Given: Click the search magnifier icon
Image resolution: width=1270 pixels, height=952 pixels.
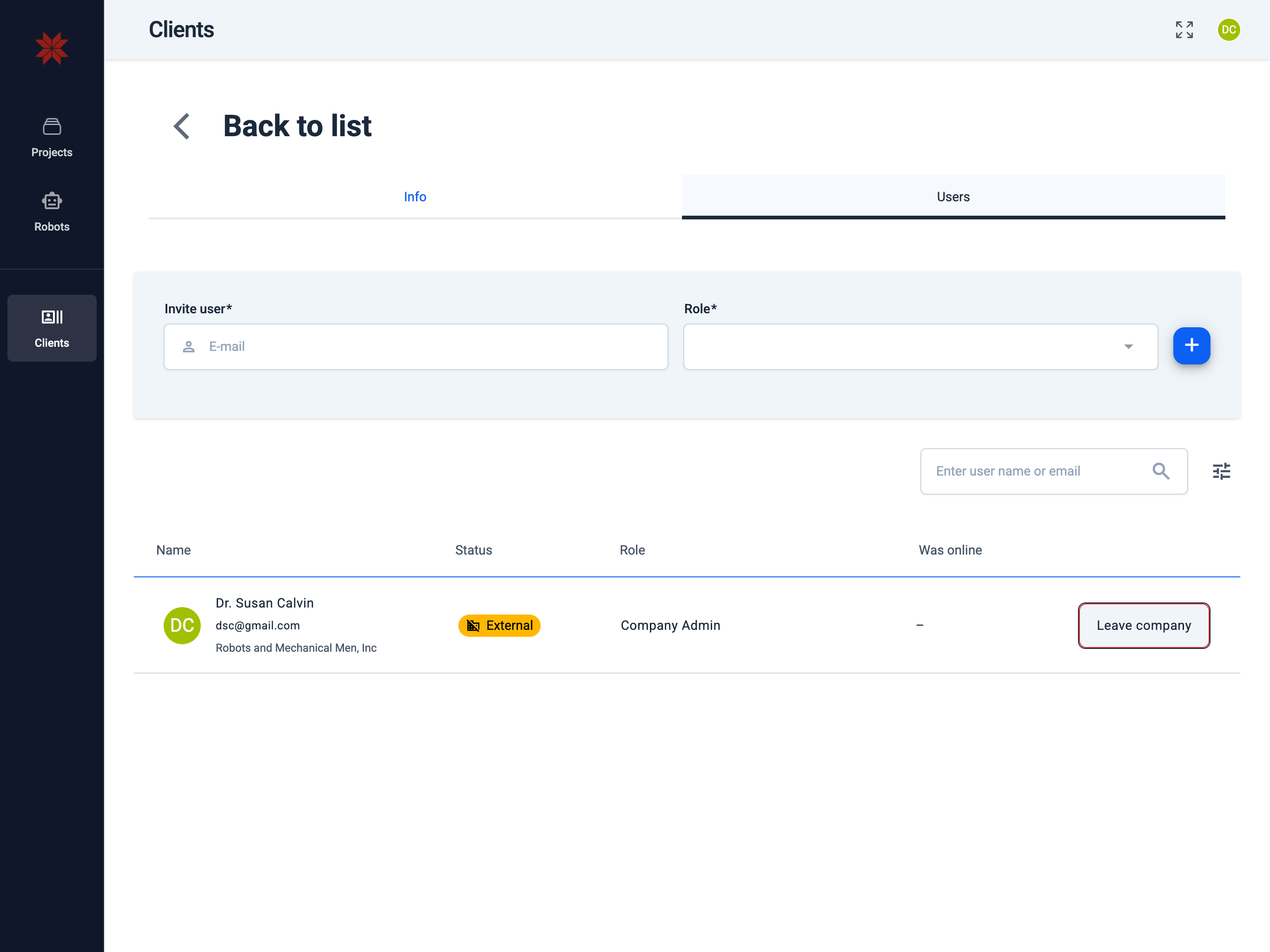Looking at the screenshot, I should (1160, 471).
